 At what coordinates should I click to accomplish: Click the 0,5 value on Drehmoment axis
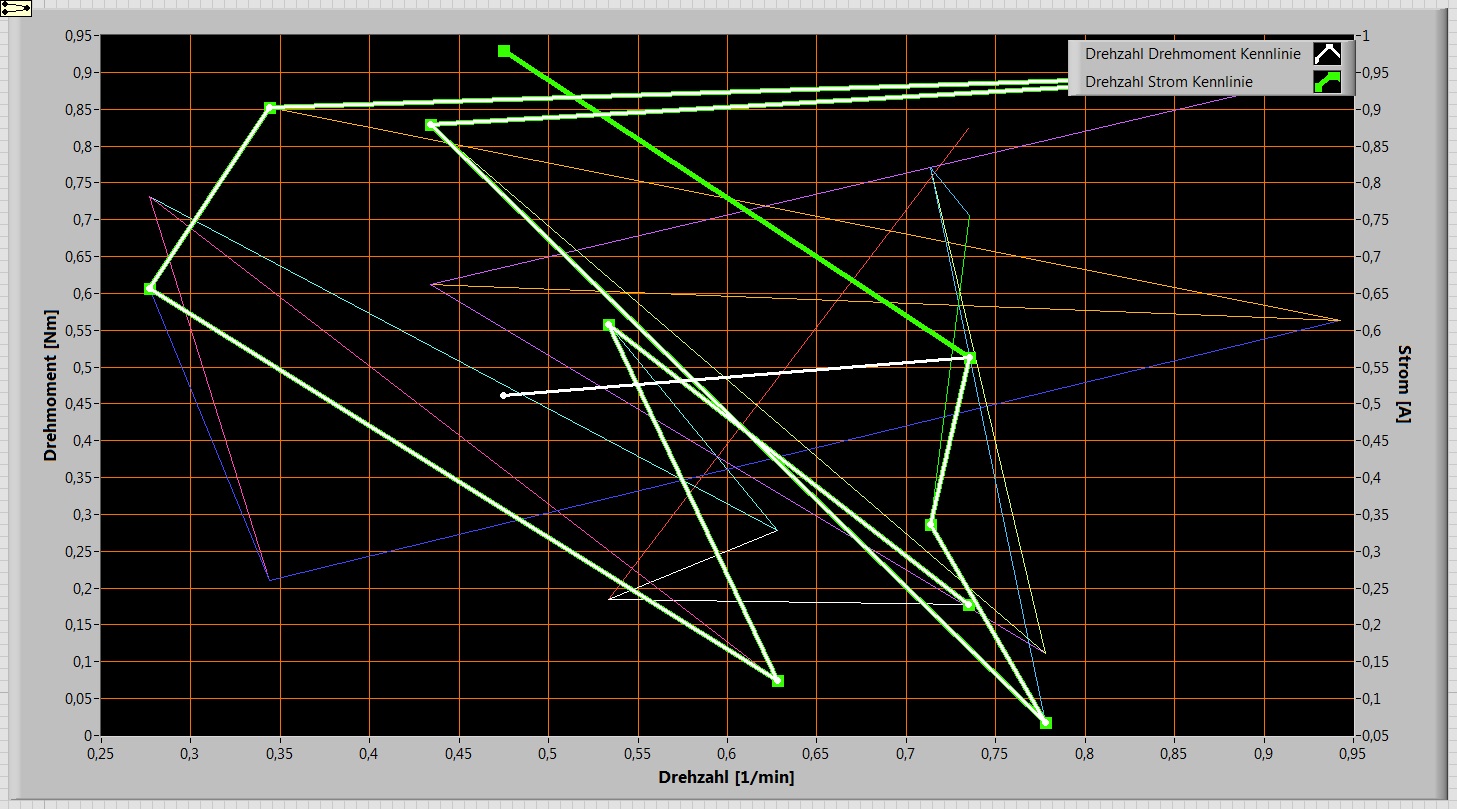[84, 367]
